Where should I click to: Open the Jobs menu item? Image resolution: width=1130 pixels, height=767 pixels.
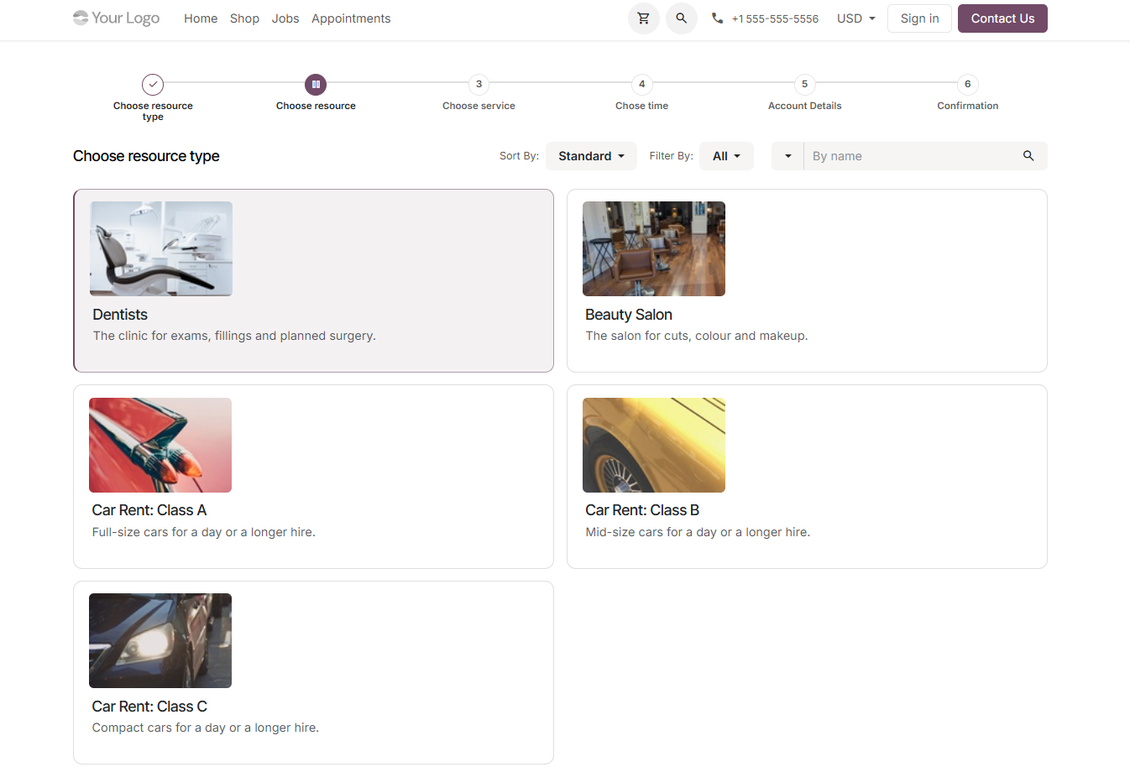tap(285, 19)
